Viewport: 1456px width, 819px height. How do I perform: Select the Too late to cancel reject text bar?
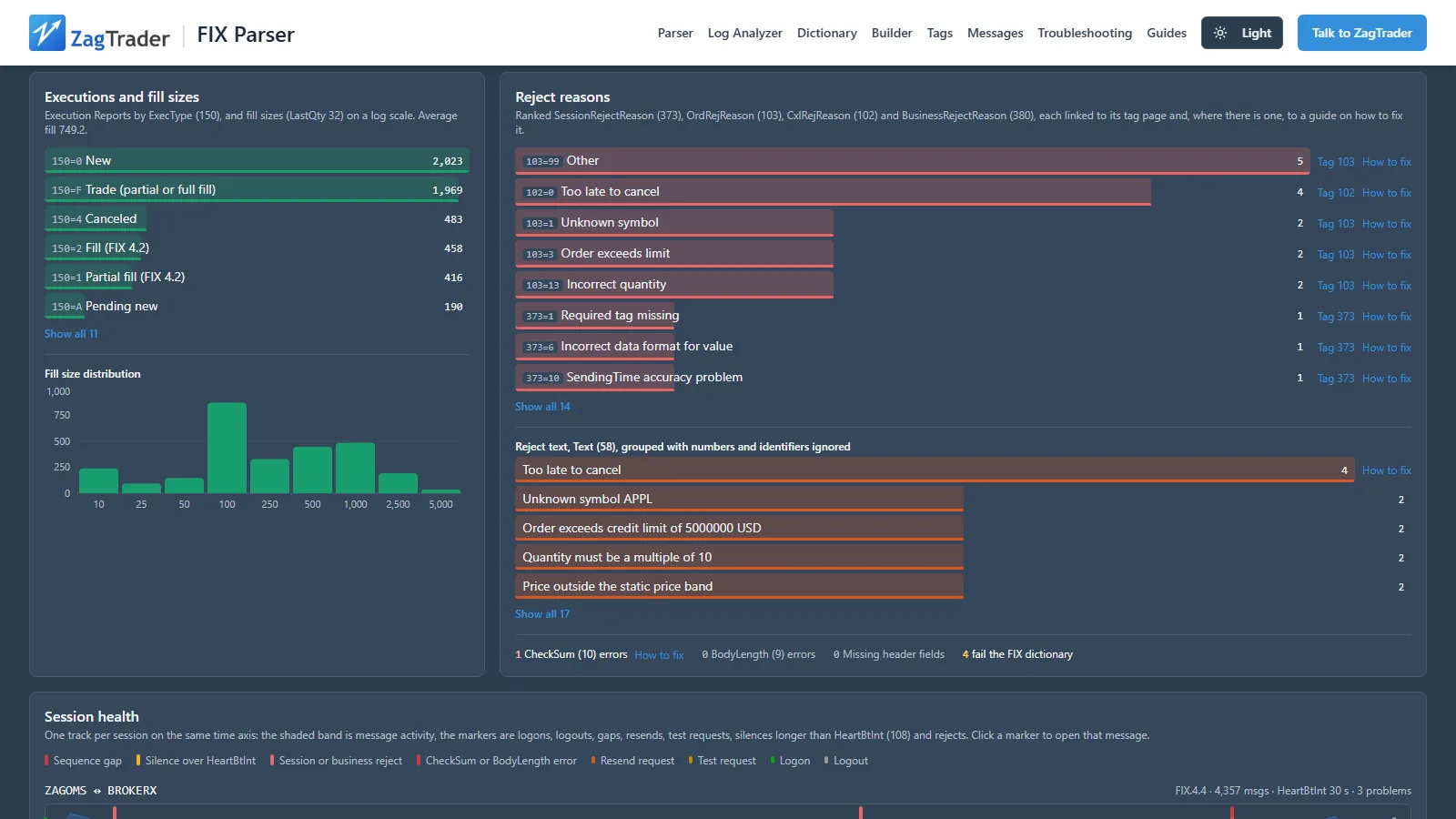(x=935, y=470)
